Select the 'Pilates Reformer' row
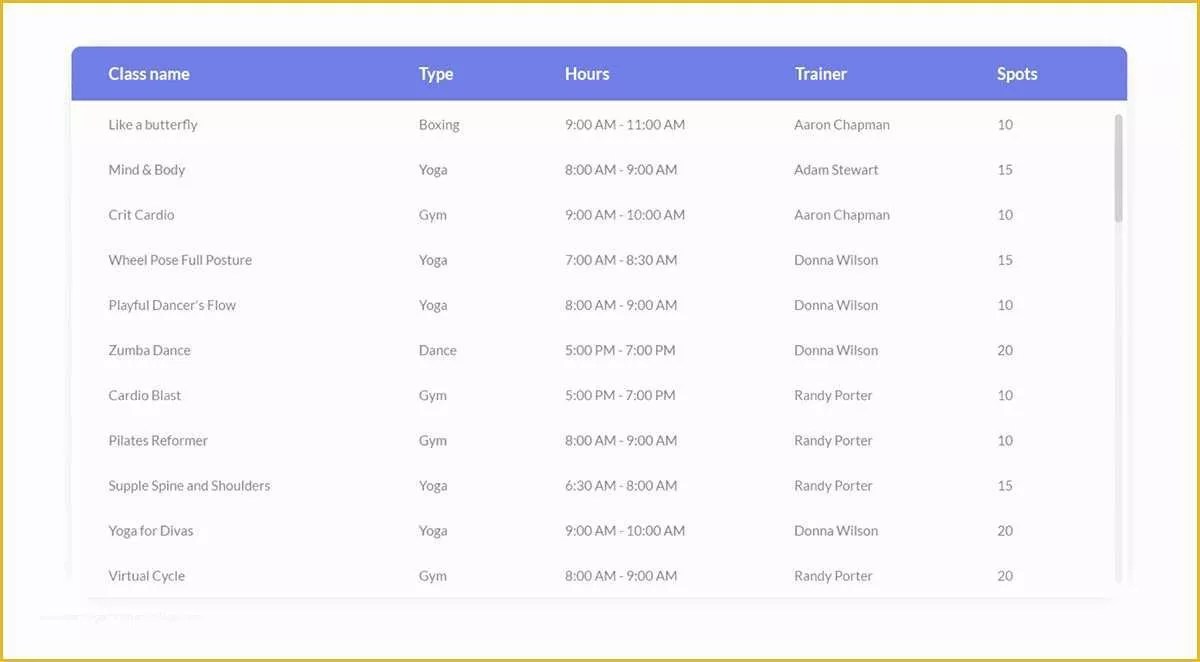The height and width of the screenshot is (662, 1200). pyautogui.click(x=158, y=440)
